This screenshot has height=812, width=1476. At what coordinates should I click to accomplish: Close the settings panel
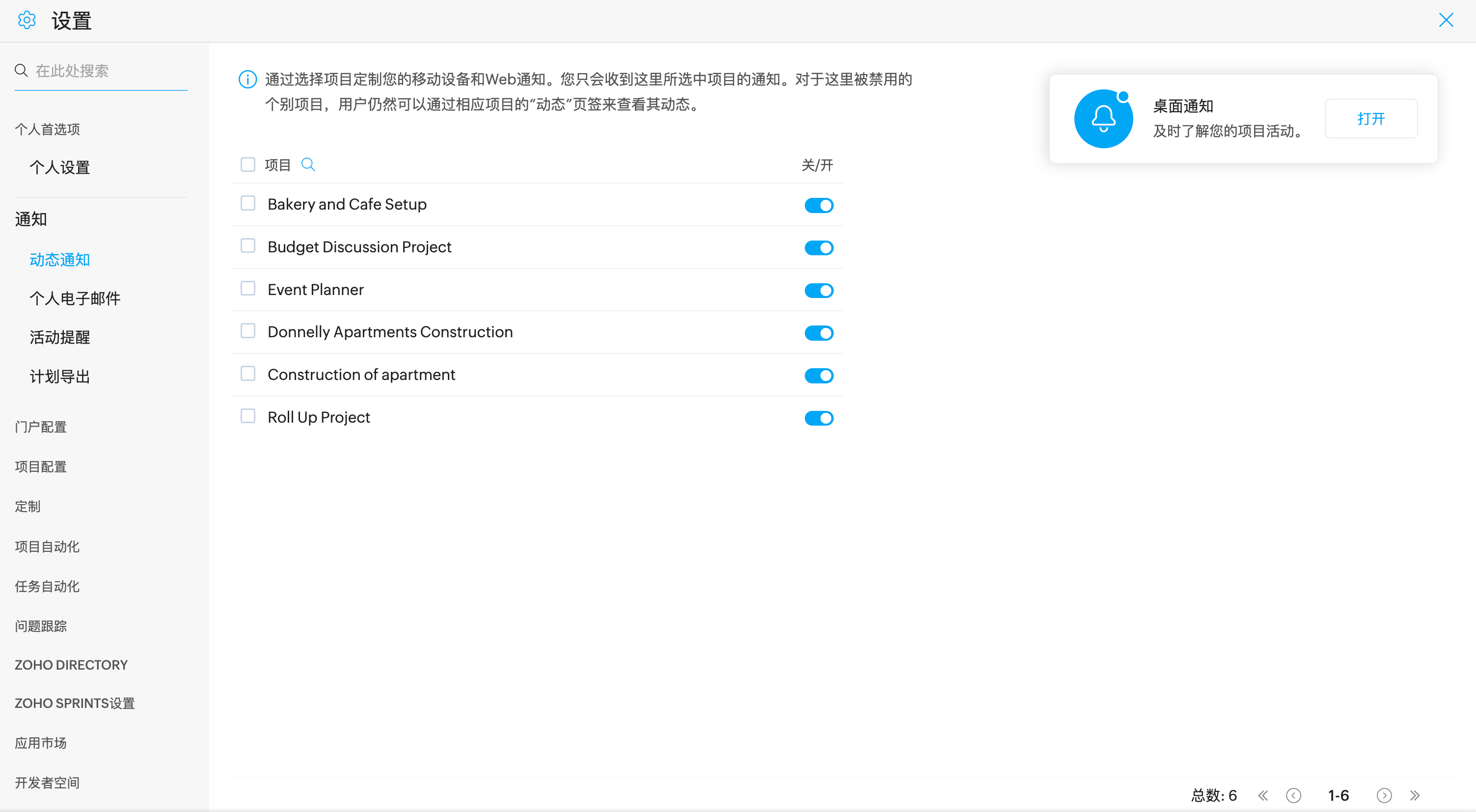(1446, 21)
